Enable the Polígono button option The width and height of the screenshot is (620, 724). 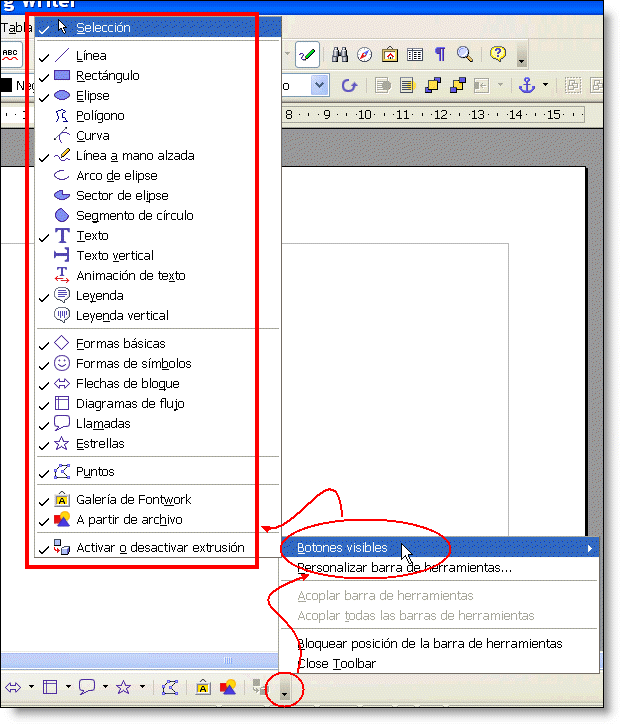coord(100,116)
